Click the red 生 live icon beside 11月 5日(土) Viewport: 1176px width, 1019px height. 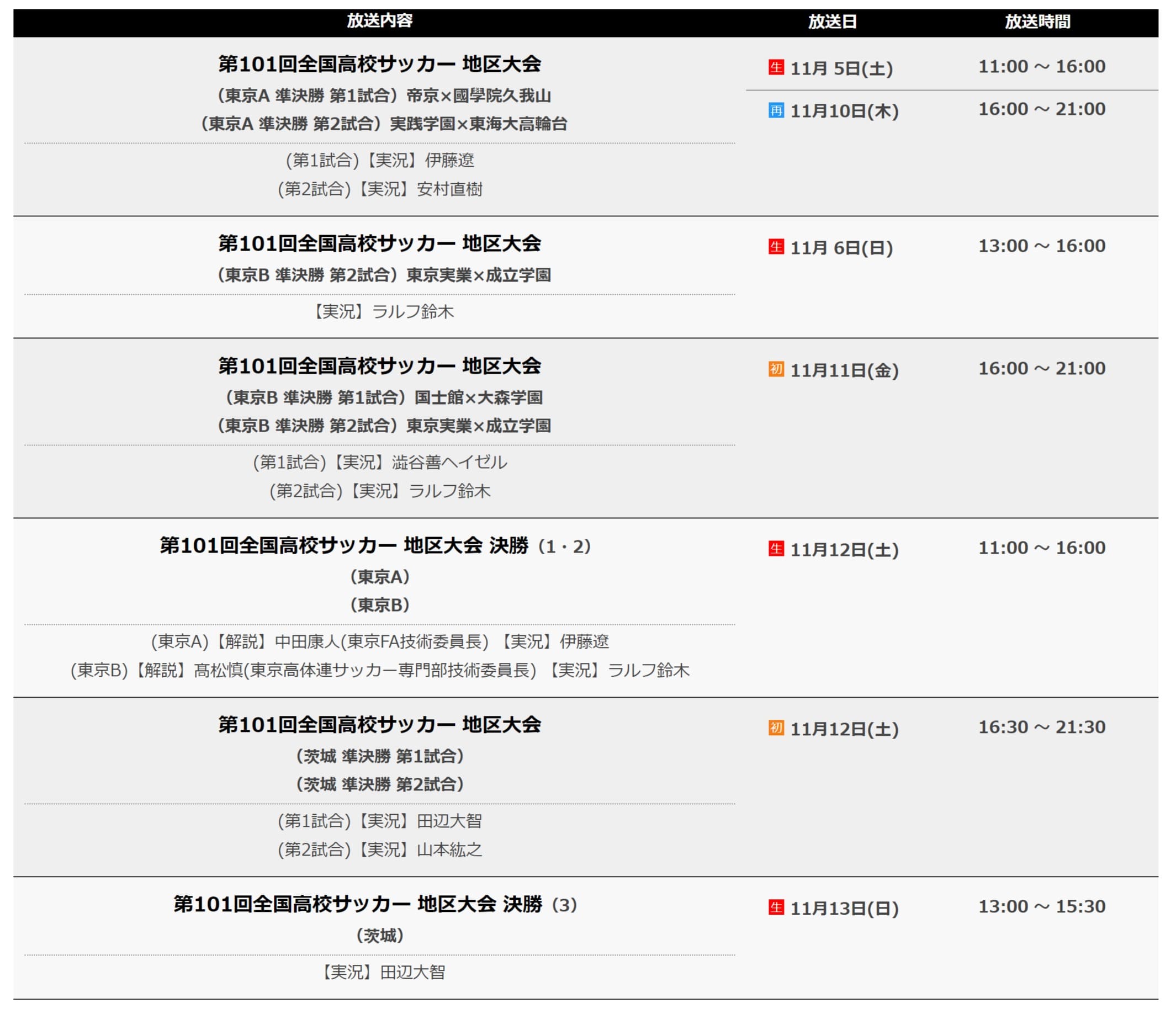click(x=776, y=67)
